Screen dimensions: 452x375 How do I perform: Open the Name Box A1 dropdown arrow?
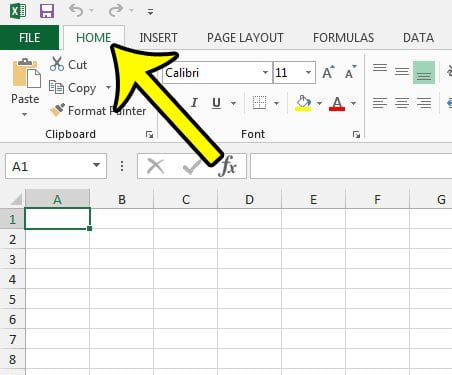point(96,165)
